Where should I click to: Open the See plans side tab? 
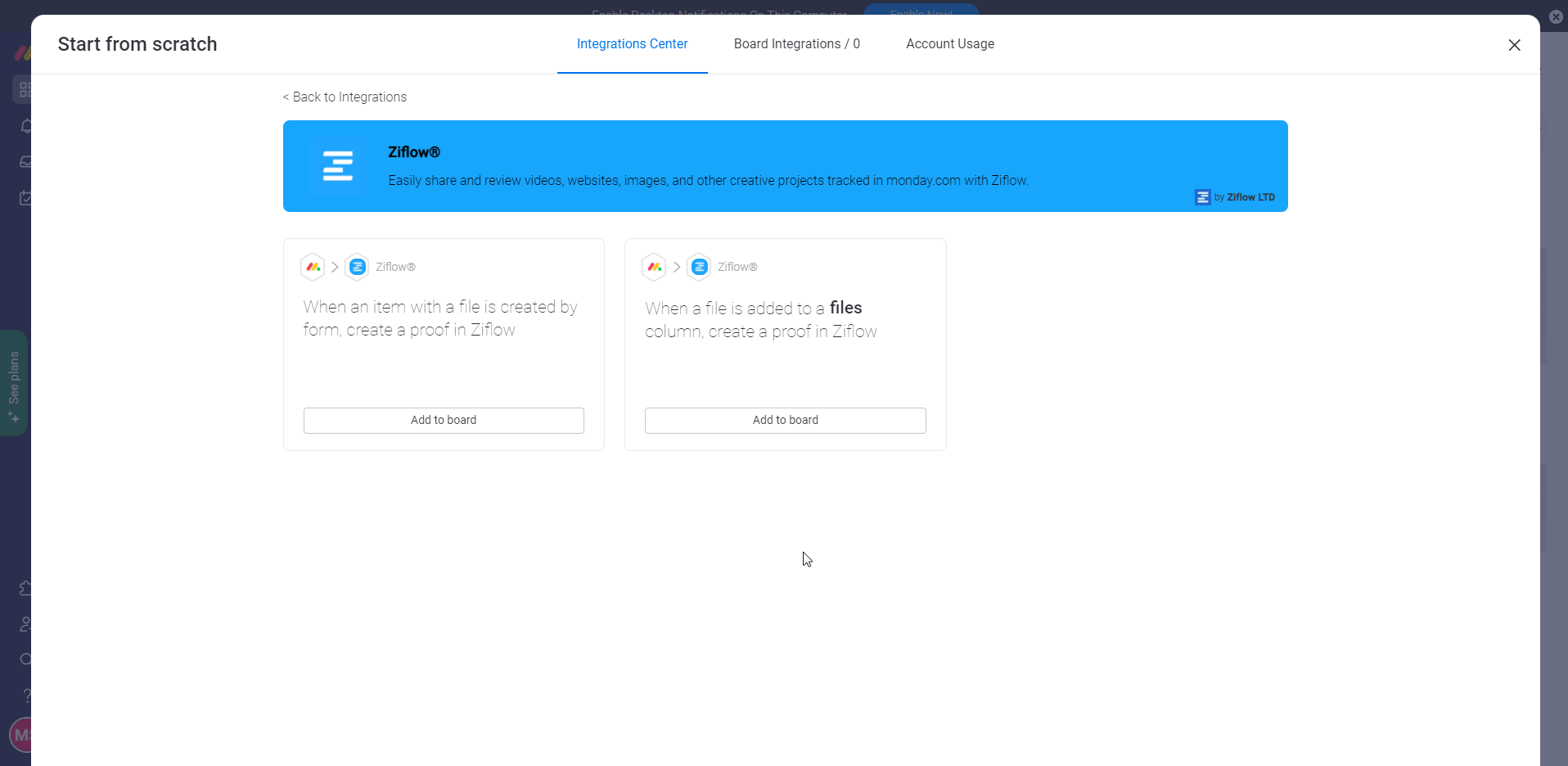[x=14, y=383]
